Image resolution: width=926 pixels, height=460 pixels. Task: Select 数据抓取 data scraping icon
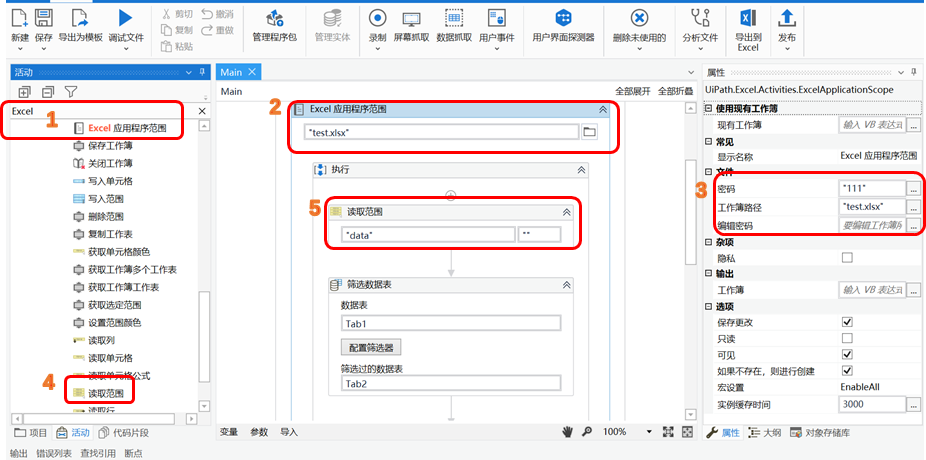coord(454,18)
